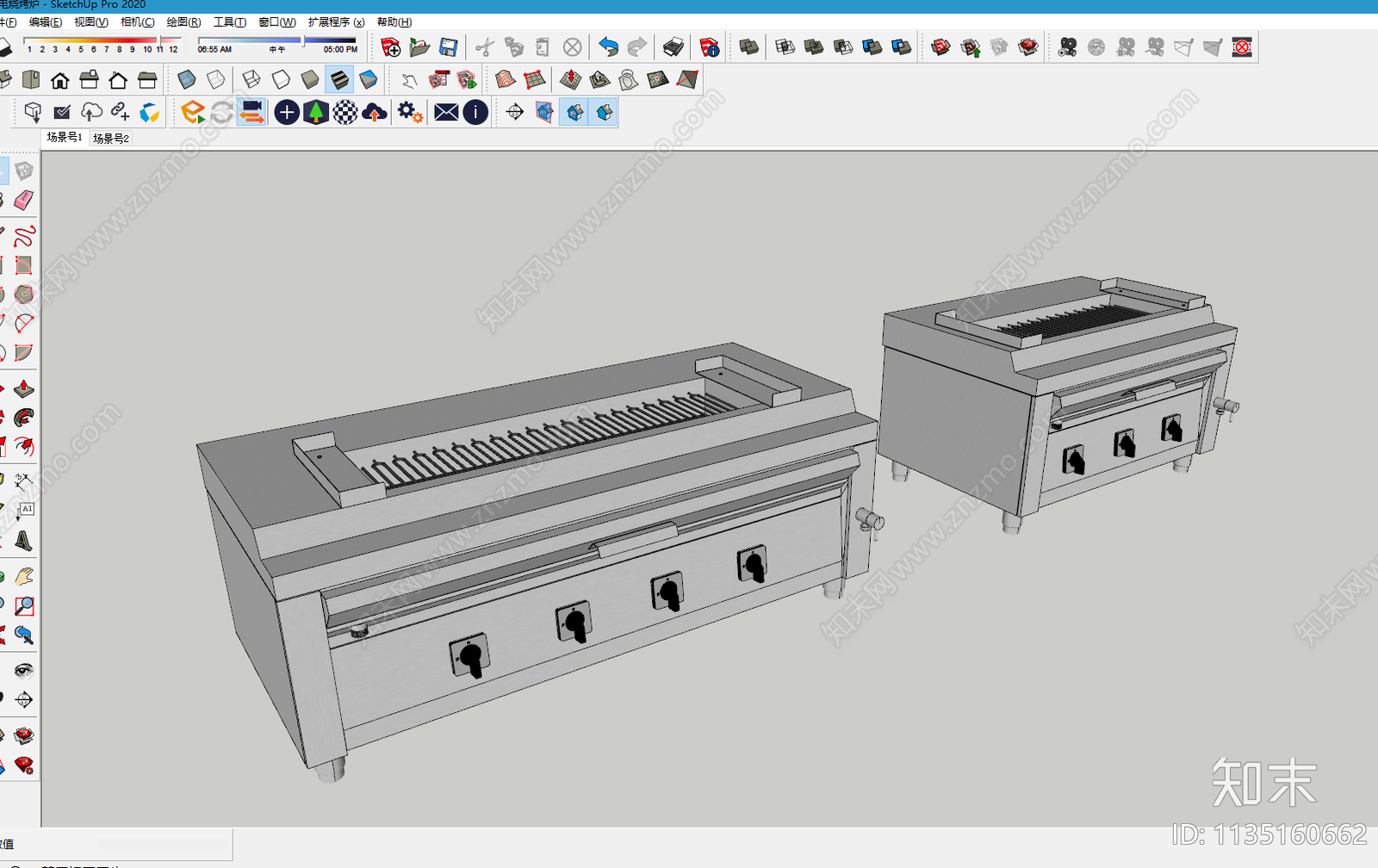Click the Trimble Connect icon
This screenshot has width=1378, height=868.
coord(150,112)
